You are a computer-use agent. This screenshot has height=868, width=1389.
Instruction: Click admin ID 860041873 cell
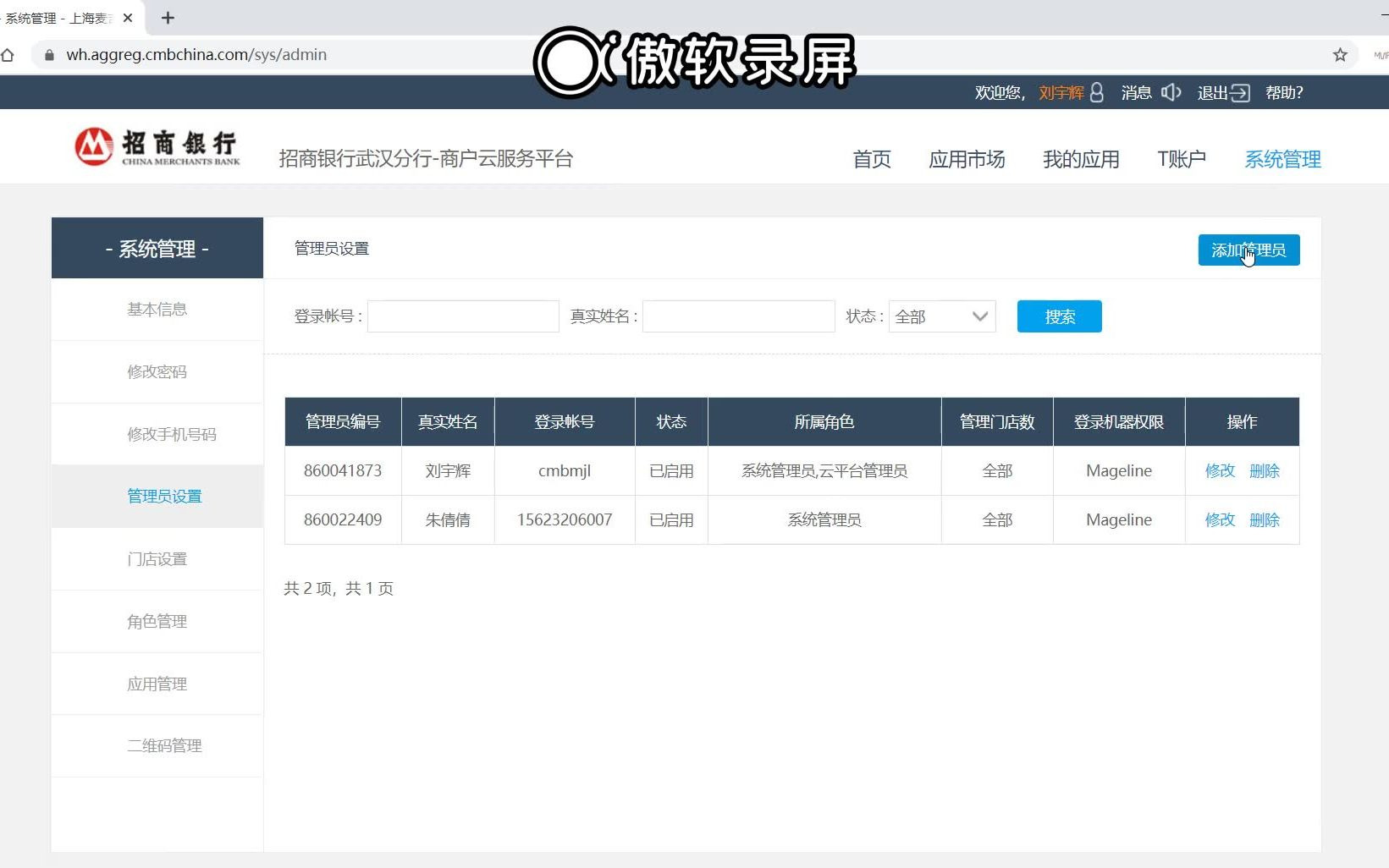point(343,471)
